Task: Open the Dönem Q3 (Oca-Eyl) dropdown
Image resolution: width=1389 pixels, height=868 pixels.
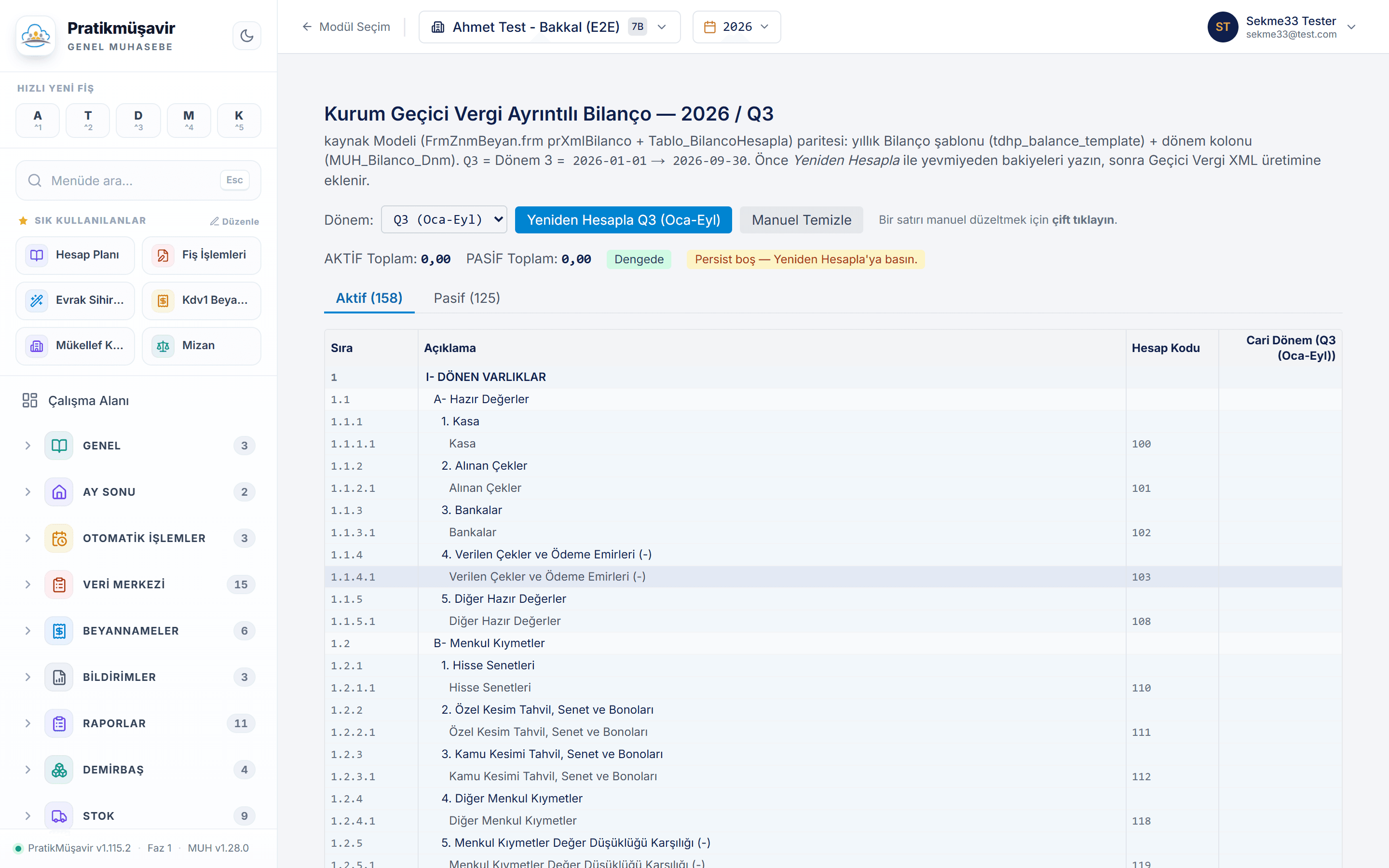Action: point(444,219)
